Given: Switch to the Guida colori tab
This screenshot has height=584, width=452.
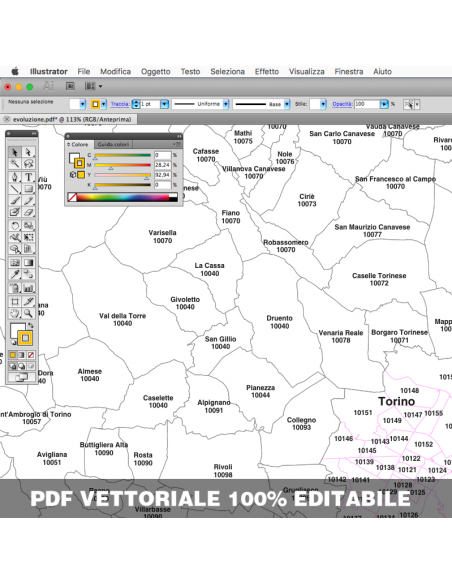Looking at the screenshot, I should click(113, 144).
